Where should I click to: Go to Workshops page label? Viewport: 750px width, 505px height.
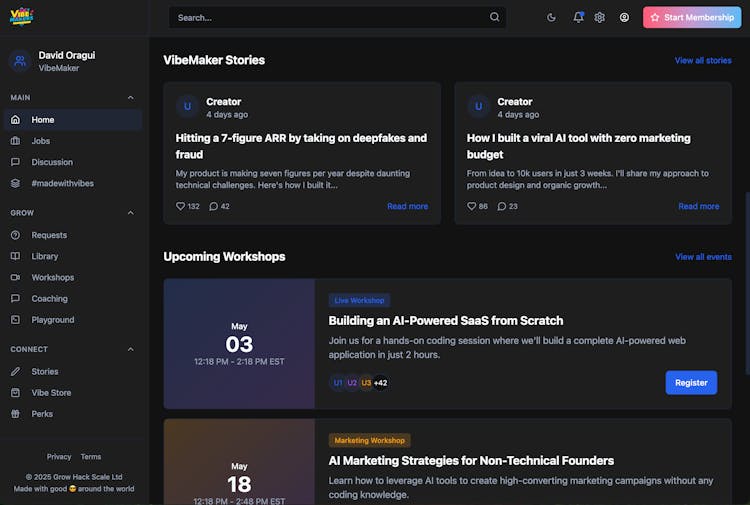coord(53,277)
